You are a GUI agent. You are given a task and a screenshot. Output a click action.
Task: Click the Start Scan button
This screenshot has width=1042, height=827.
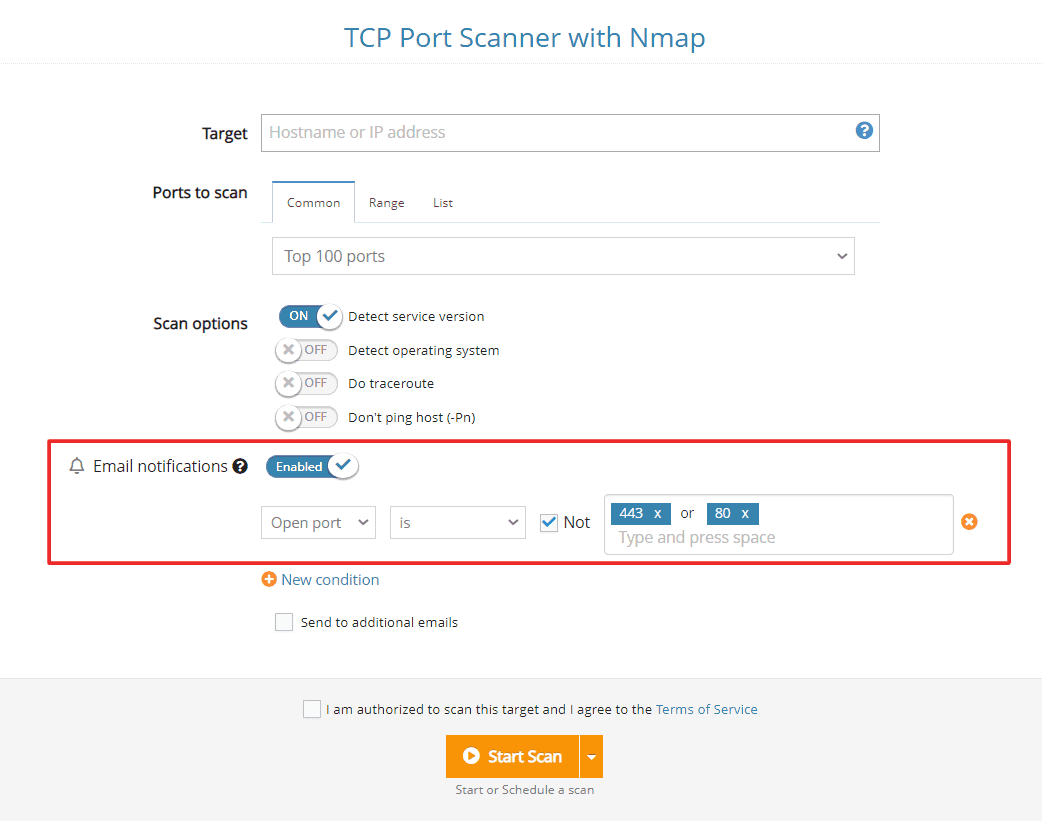click(513, 756)
